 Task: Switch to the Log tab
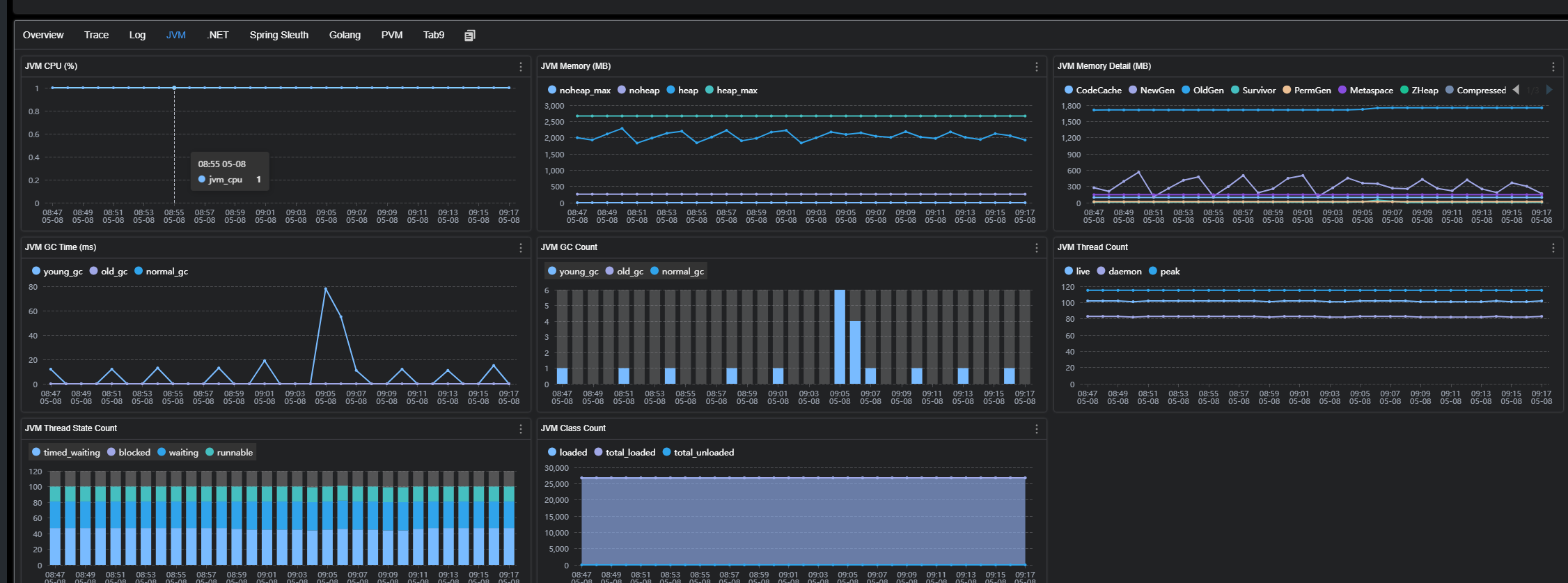[137, 35]
